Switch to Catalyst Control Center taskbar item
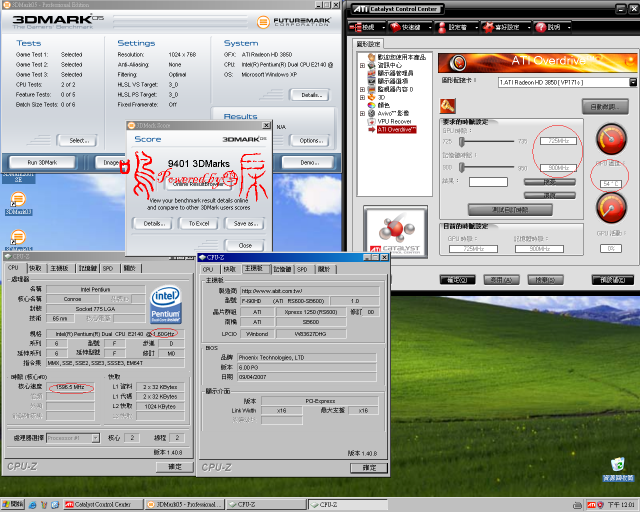Screen dimensions: 640x512 coord(104,505)
